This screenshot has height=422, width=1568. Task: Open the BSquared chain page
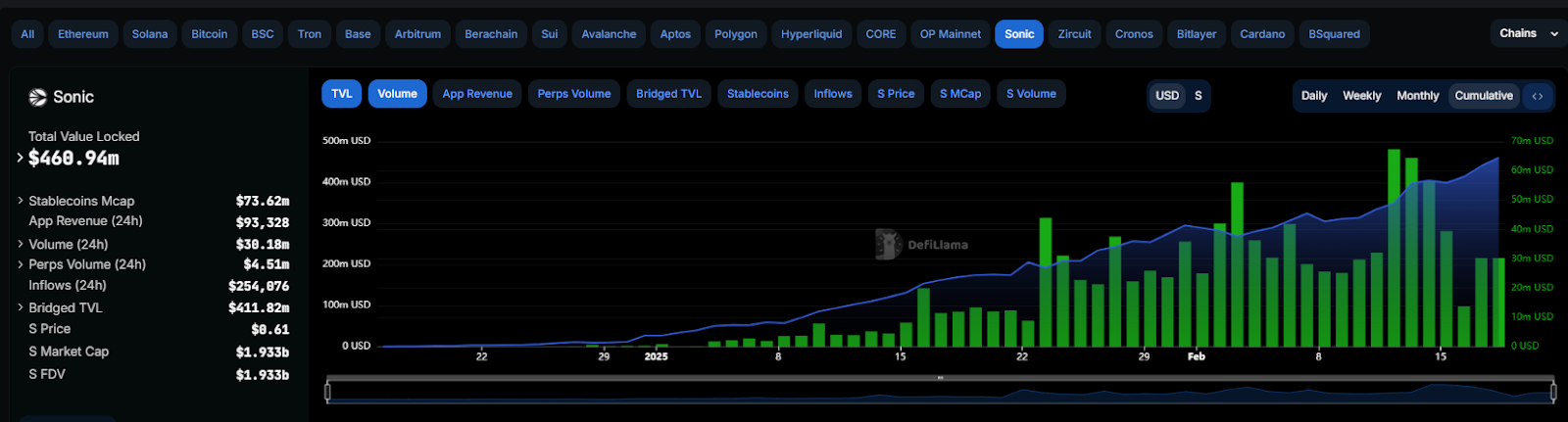click(1335, 34)
